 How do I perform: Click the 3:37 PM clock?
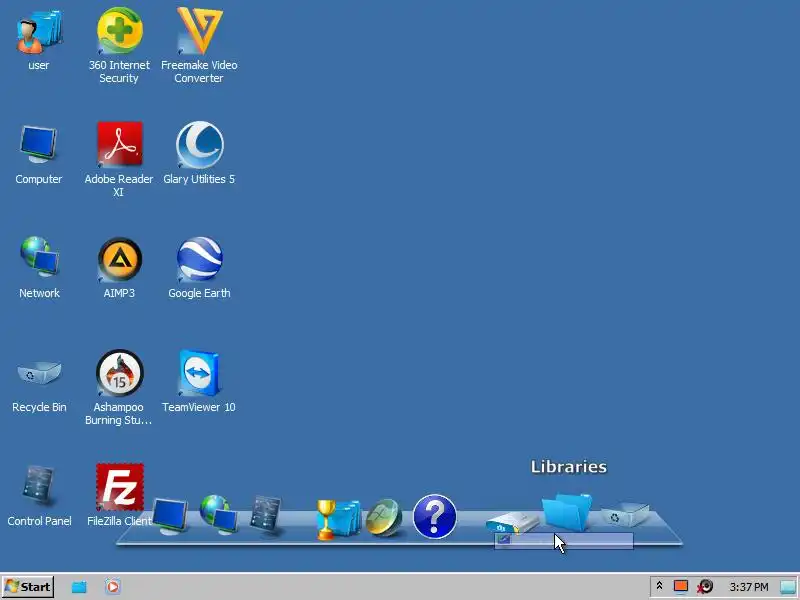[x=748, y=587]
